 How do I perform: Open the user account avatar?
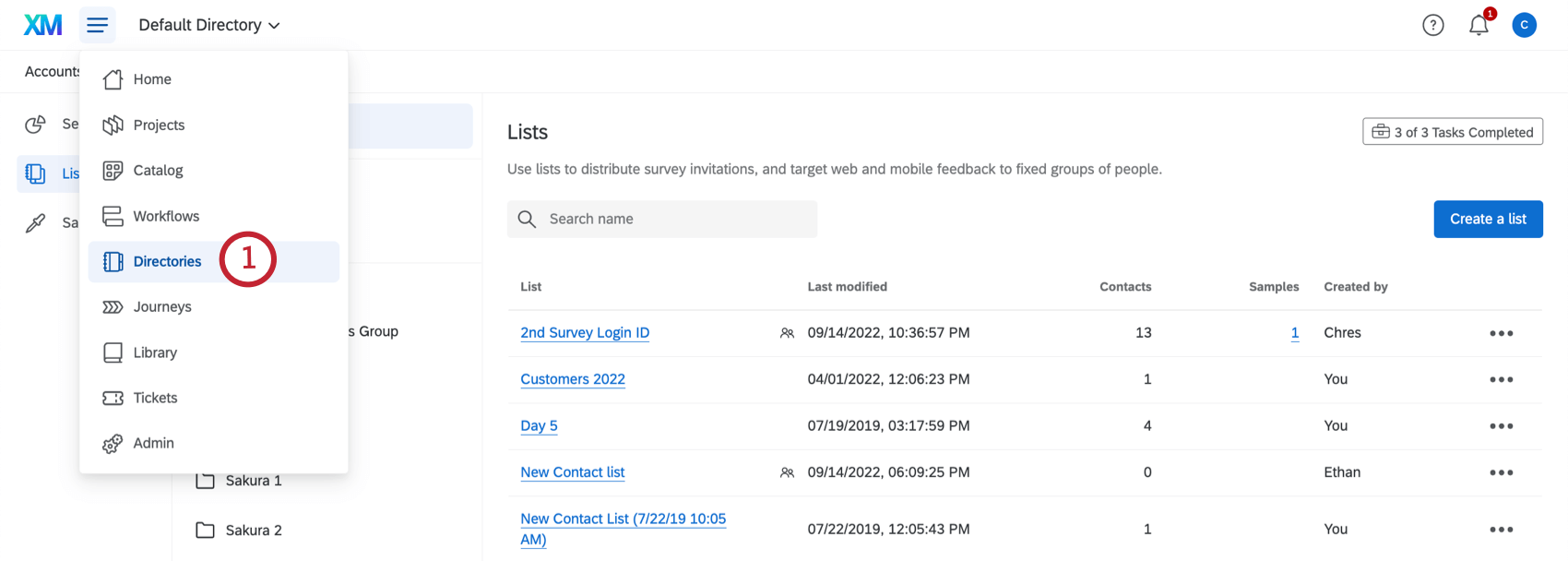point(1524,26)
